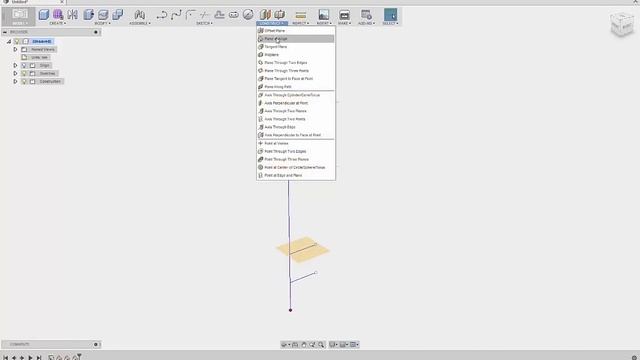Toggle root component visibility lightbulb

[x=17, y=41]
